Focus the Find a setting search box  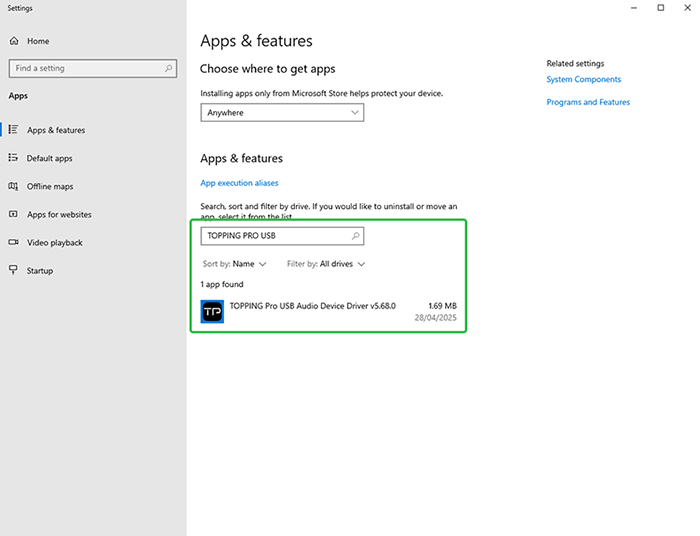pos(92,68)
